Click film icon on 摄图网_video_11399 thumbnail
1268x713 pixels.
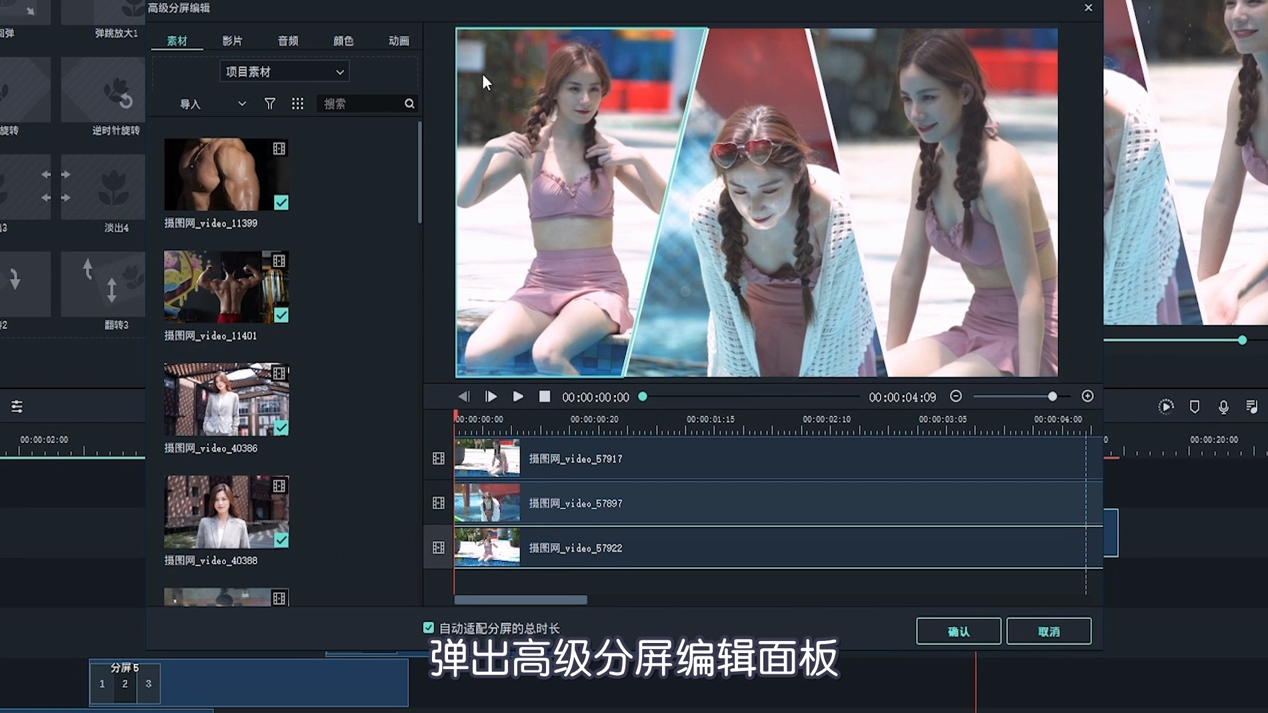(x=279, y=148)
